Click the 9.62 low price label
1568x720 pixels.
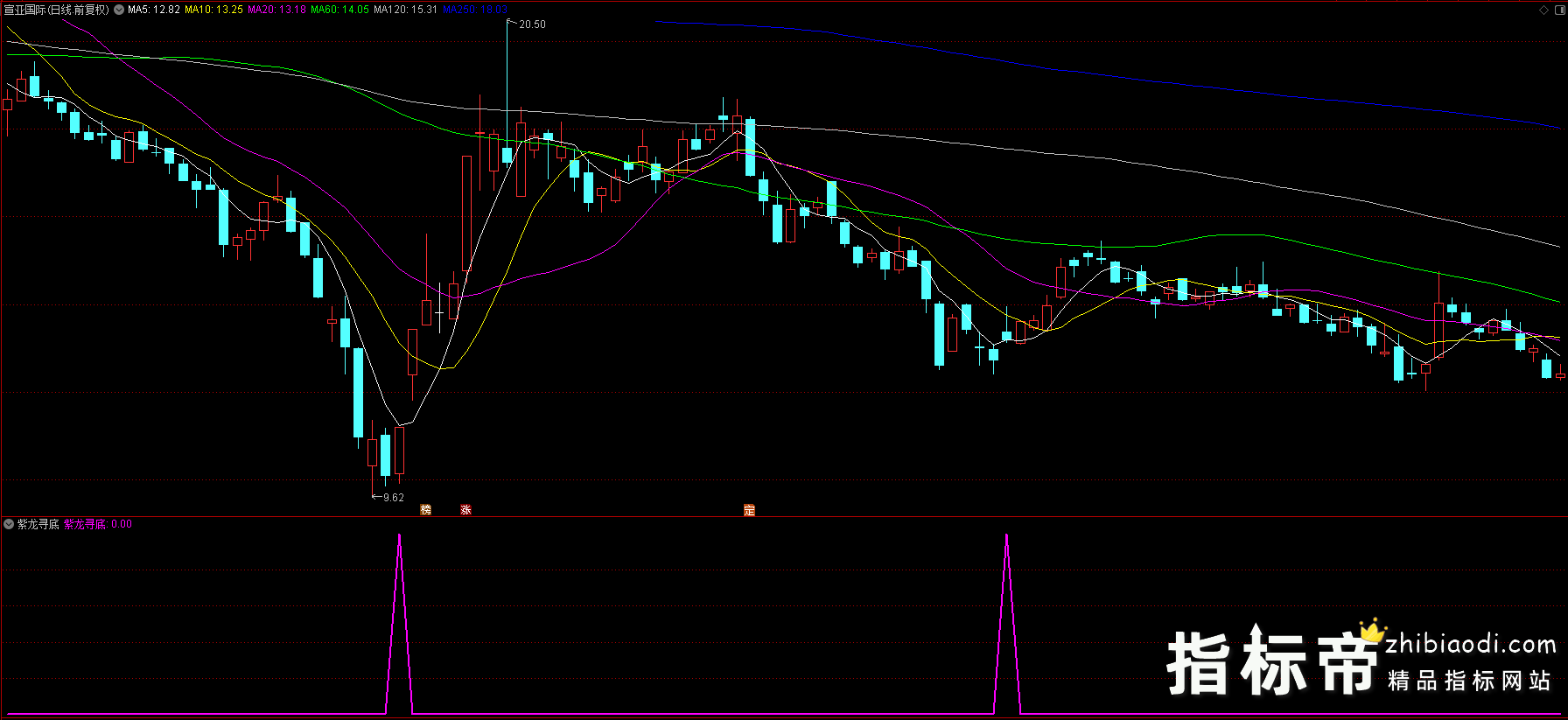(x=394, y=497)
